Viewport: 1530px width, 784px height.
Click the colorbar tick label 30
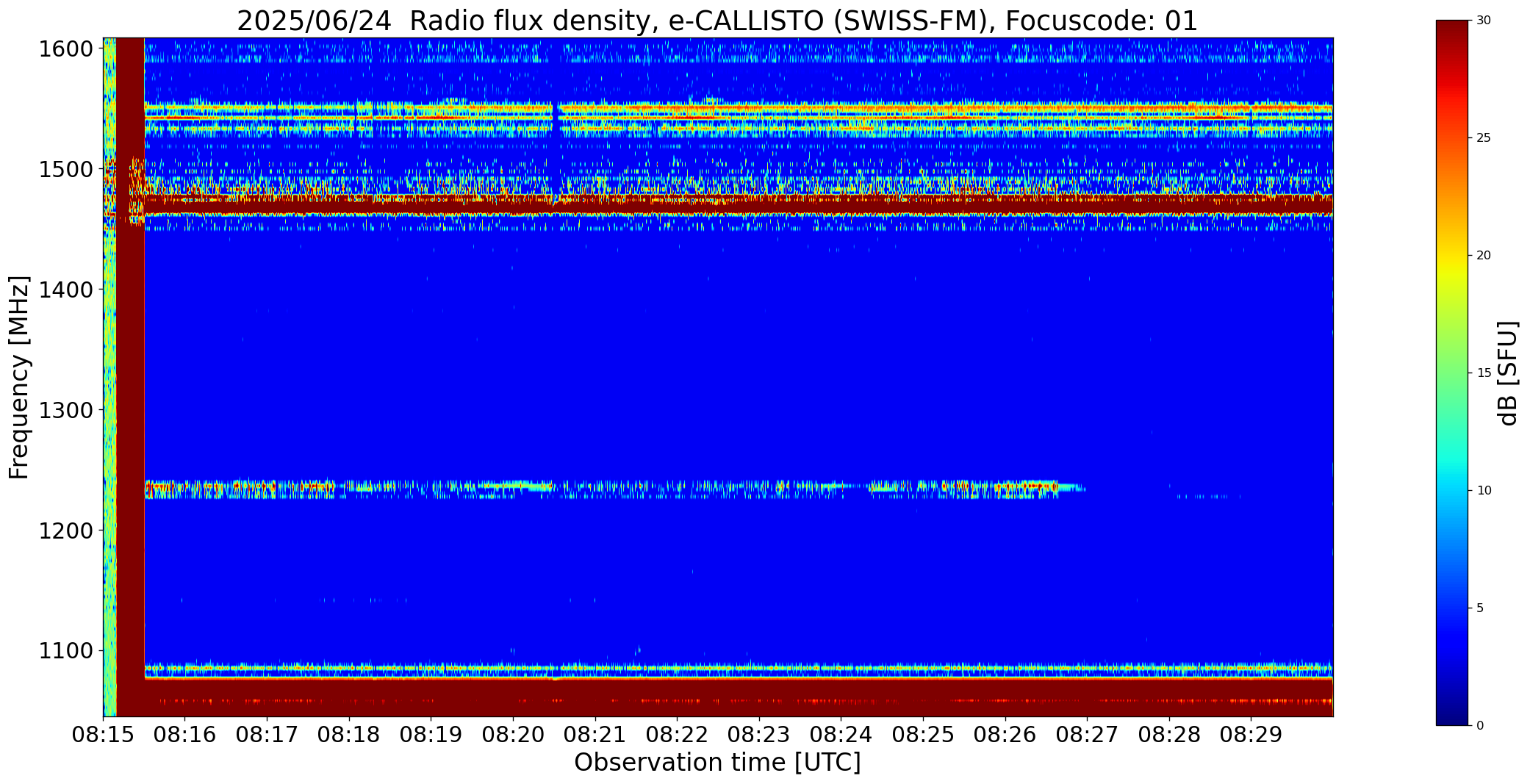tap(1484, 21)
